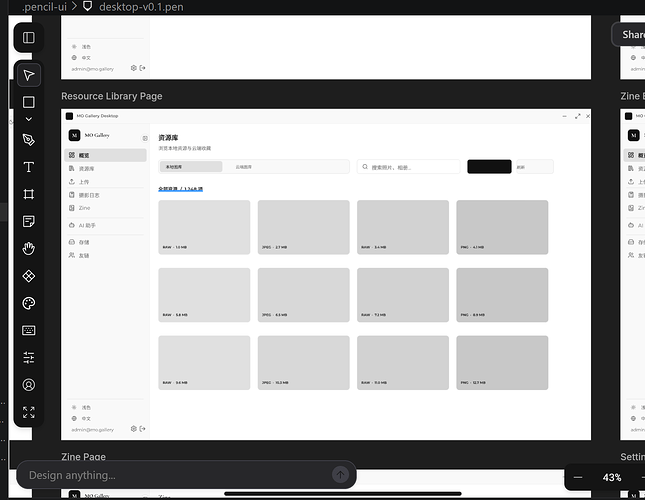645x500 pixels.
Task: Click the settings gear in the top frame
Action: [134, 68]
